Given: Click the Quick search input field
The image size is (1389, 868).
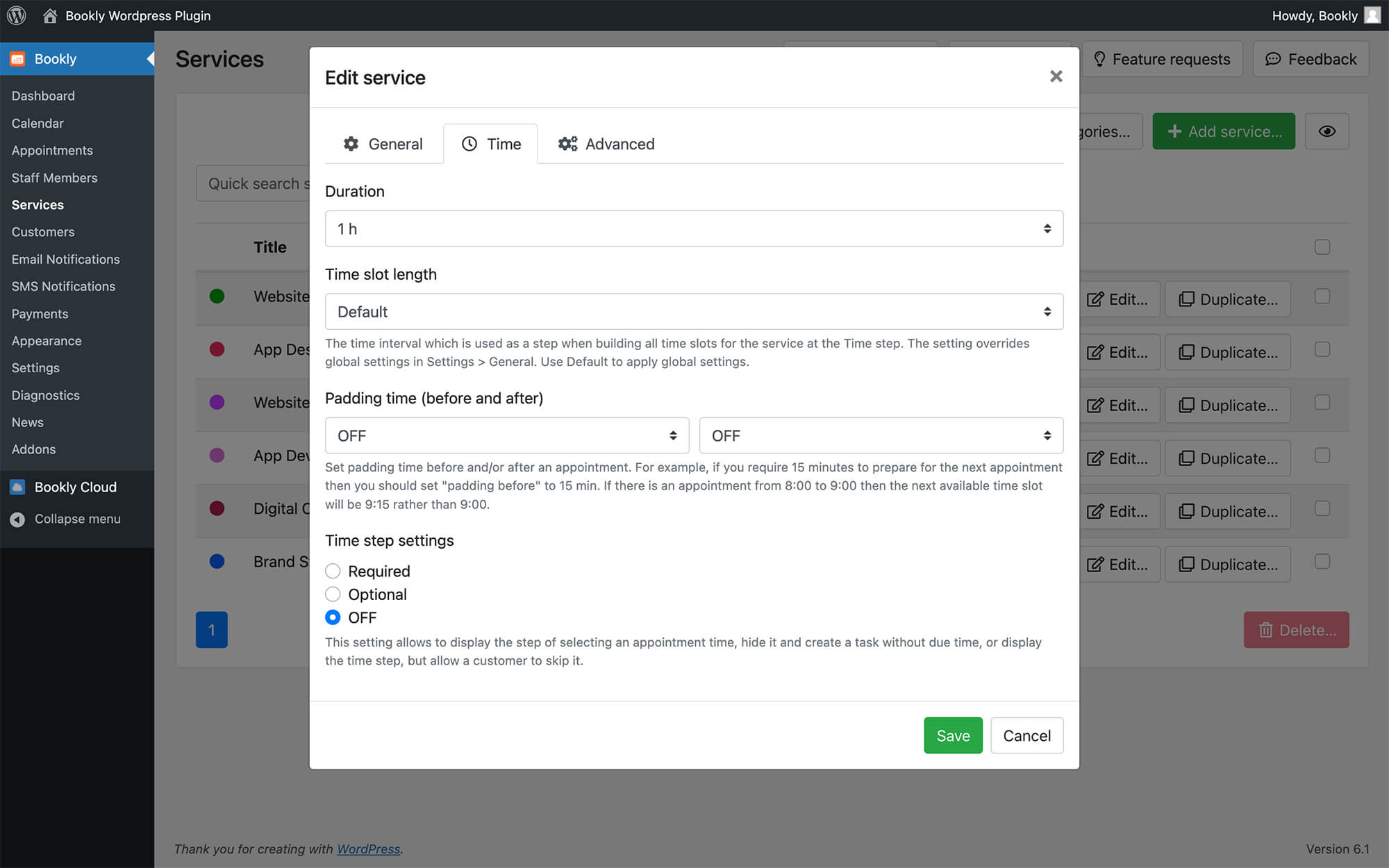Looking at the screenshot, I should tap(253, 183).
